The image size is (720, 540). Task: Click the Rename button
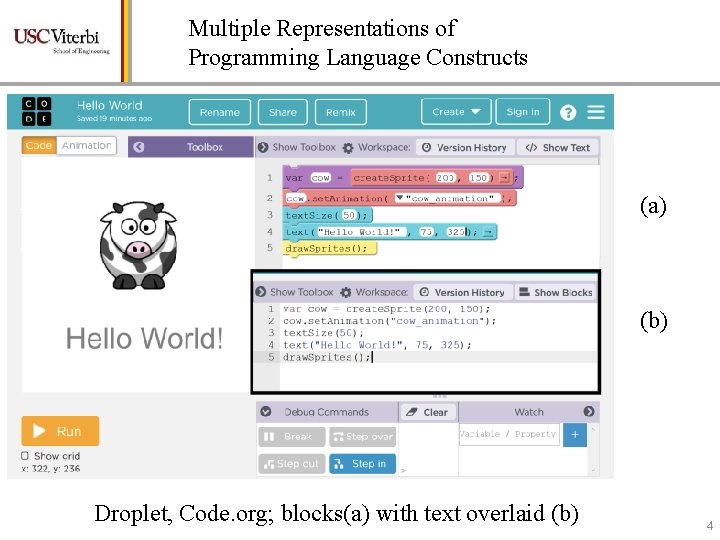(219, 112)
